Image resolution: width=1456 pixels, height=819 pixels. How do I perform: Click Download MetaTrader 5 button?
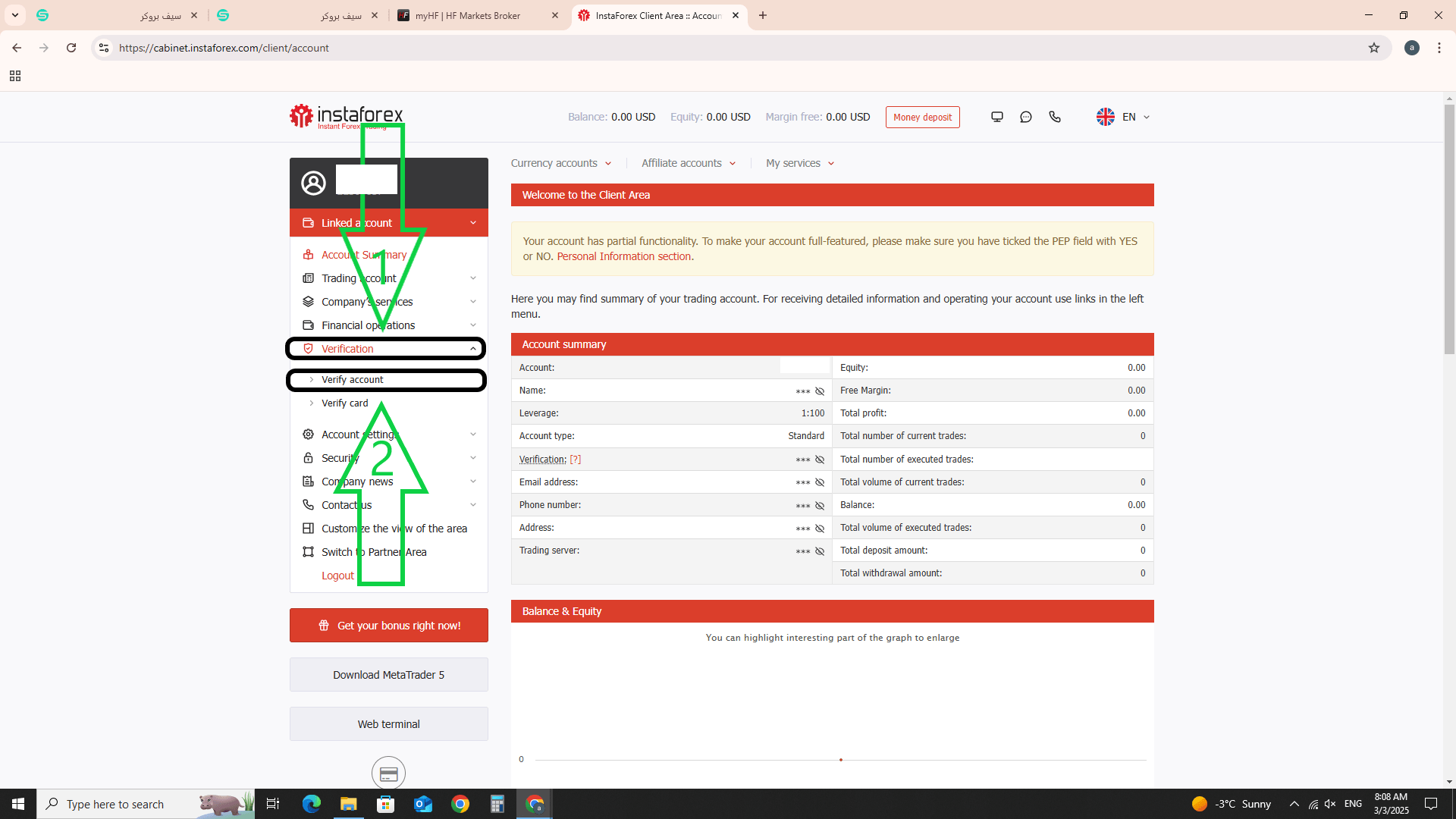(x=389, y=675)
